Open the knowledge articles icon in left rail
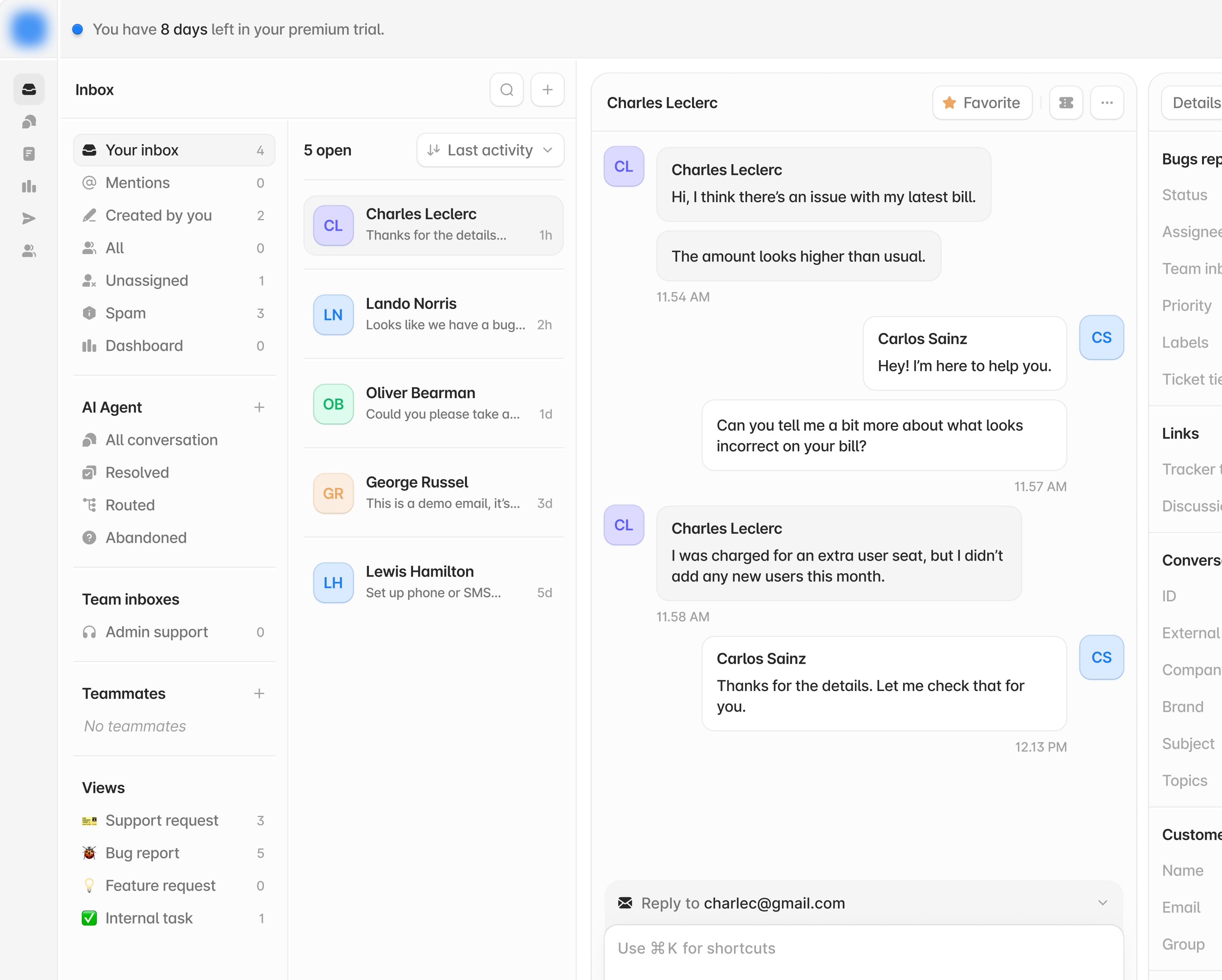 pyautogui.click(x=29, y=154)
